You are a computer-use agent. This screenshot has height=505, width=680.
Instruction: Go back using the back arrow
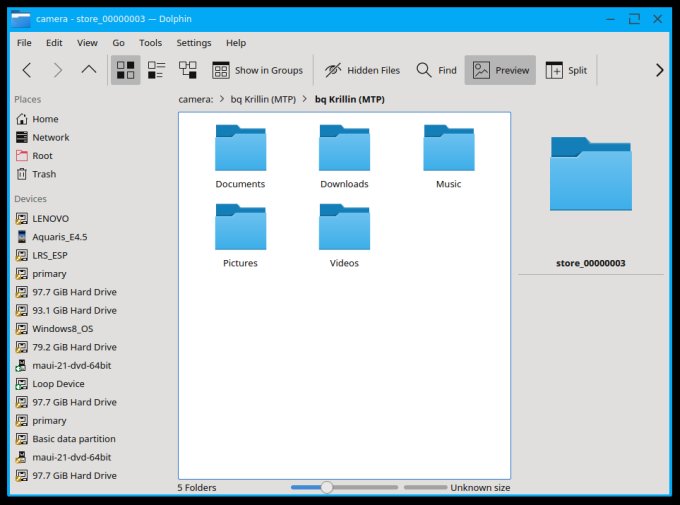(27, 70)
